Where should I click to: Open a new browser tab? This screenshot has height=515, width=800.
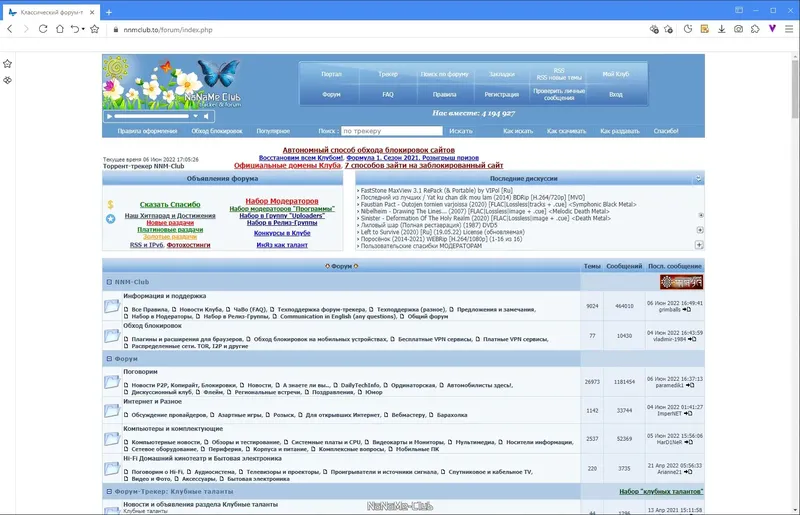pos(109,12)
